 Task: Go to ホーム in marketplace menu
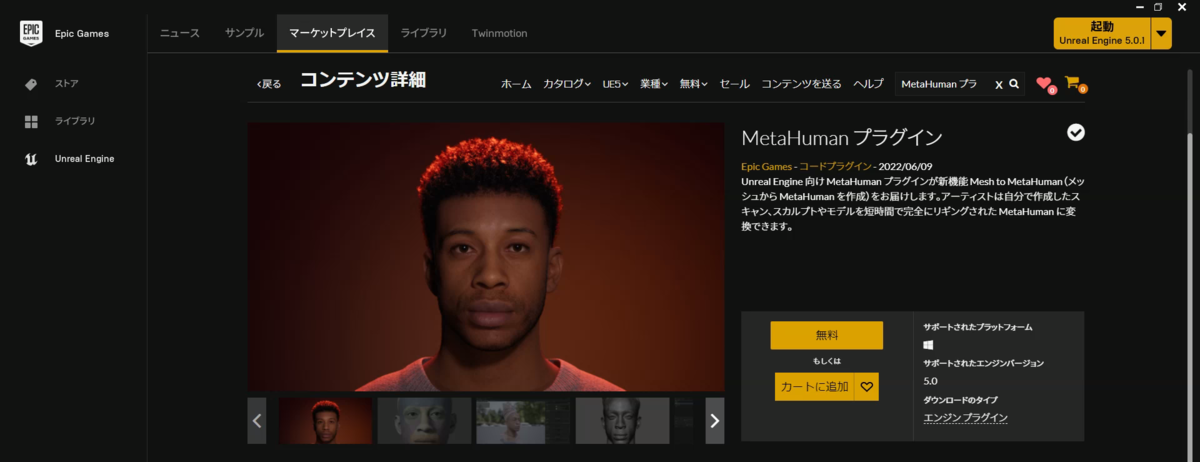[x=516, y=84]
